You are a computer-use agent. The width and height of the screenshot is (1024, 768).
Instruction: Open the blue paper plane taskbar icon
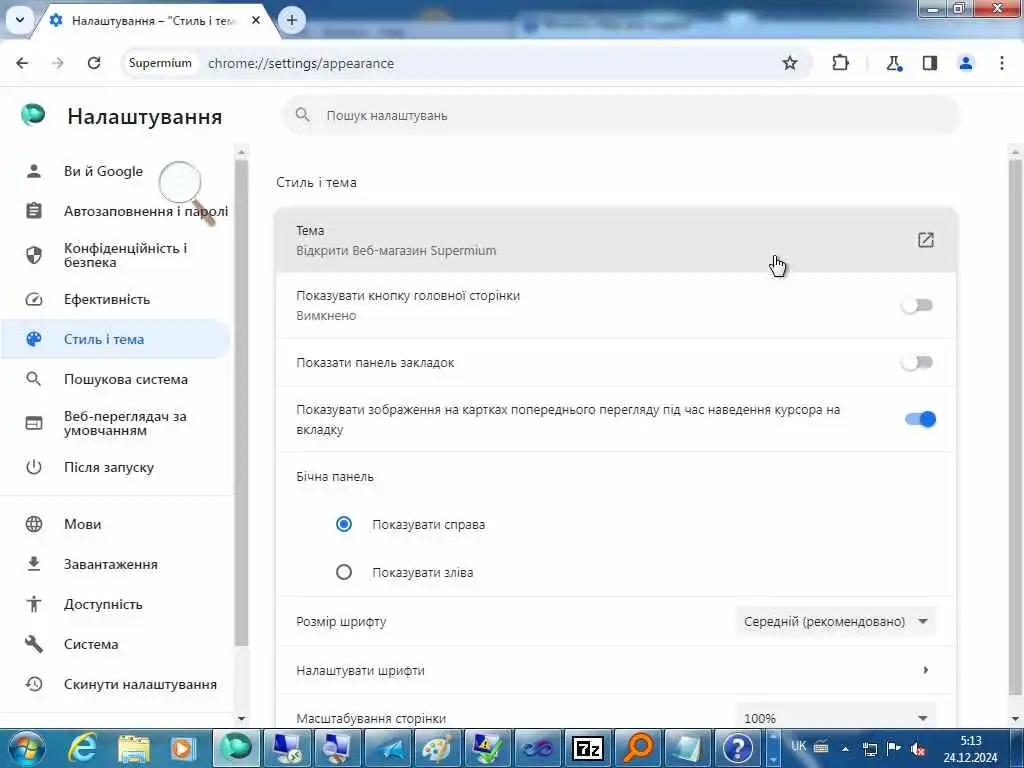pyautogui.click(x=387, y=748)
